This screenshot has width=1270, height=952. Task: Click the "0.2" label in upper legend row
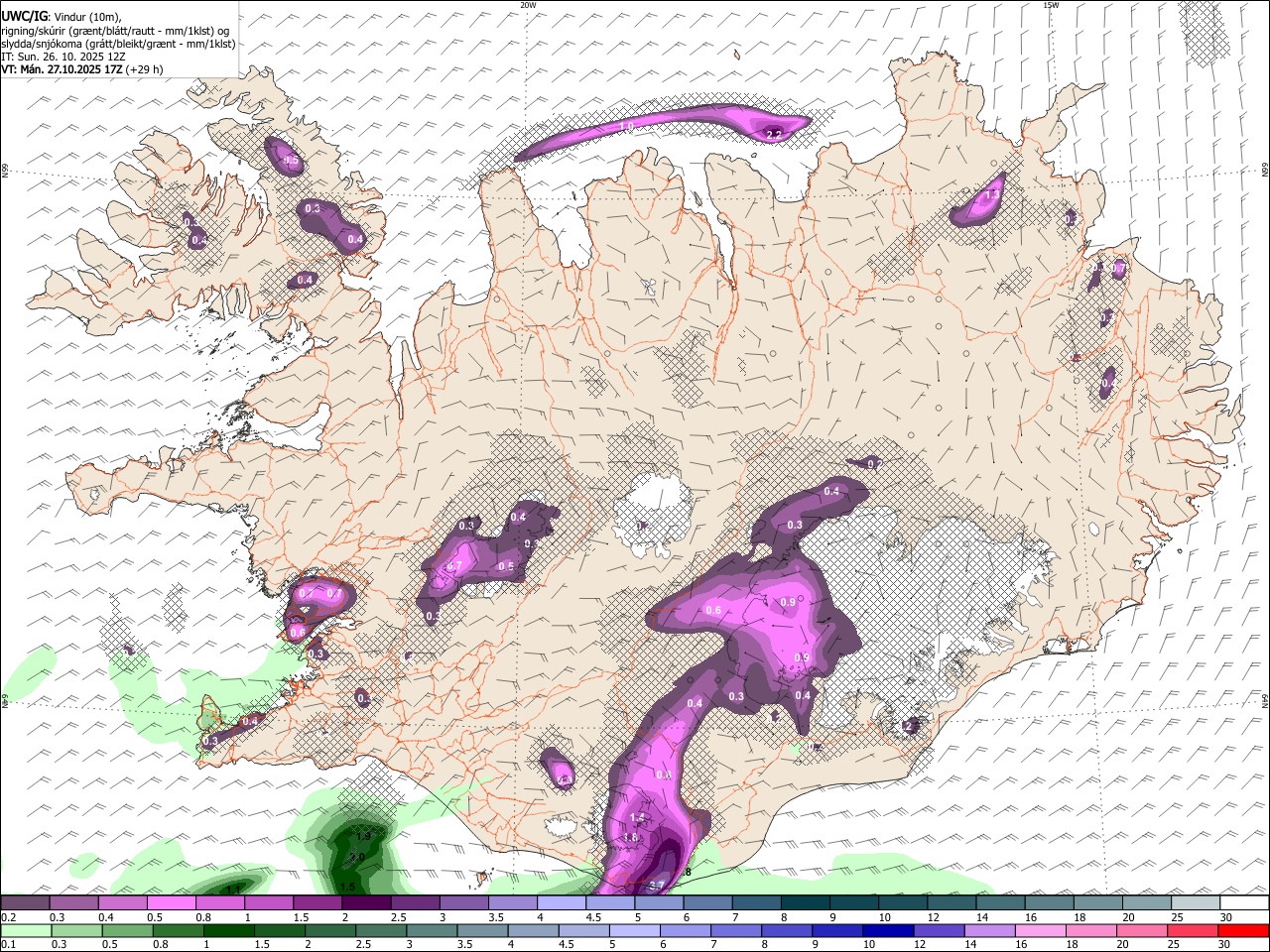[7, 917]
